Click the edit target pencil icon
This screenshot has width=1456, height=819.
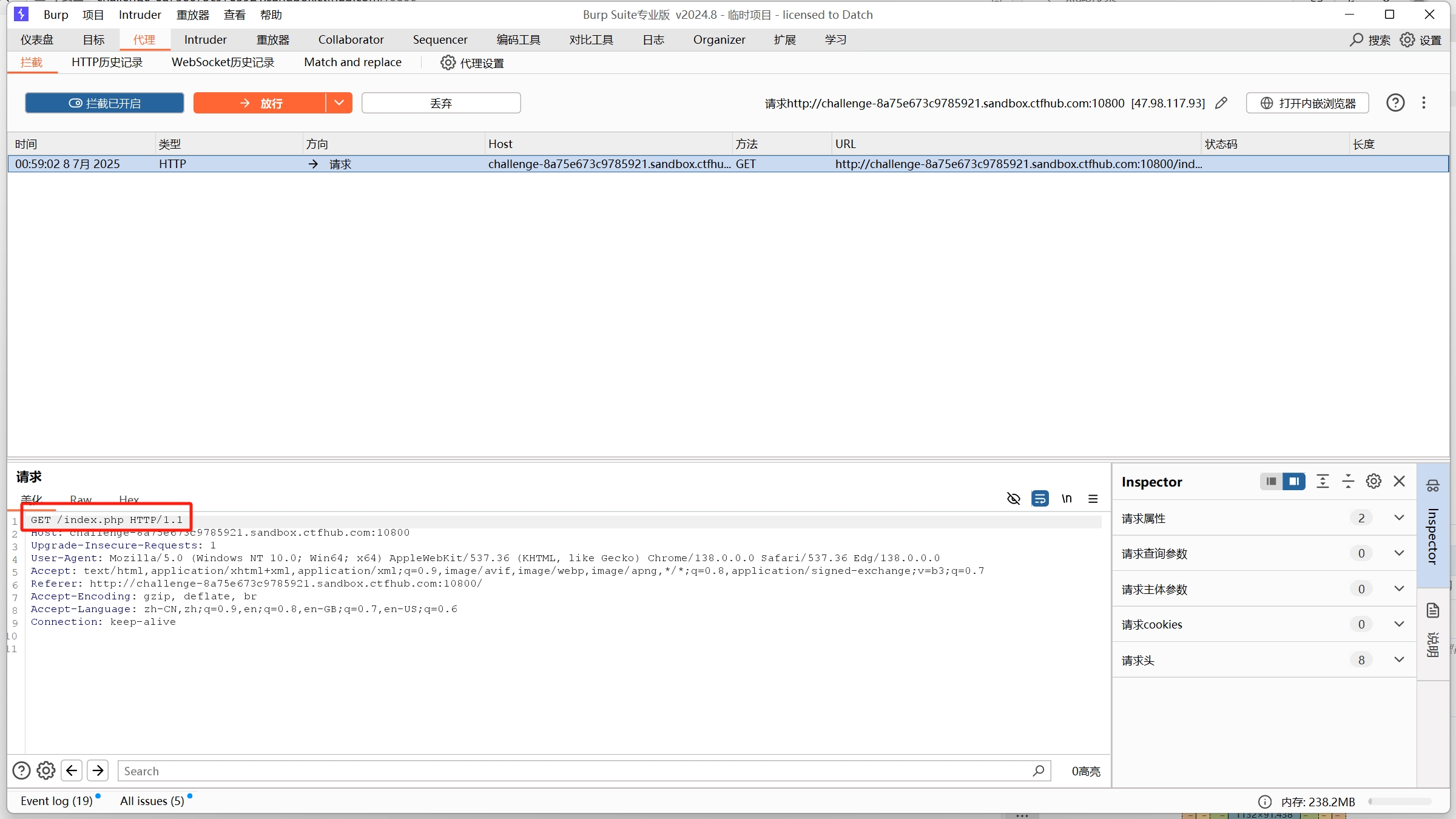click(x=1221, y=103)
